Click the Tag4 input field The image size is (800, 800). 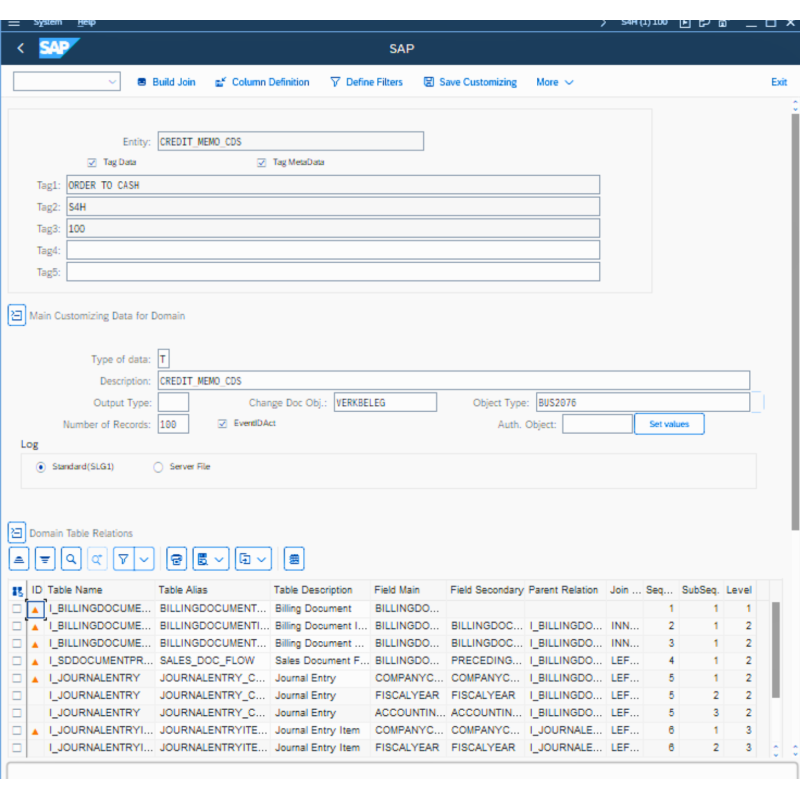333,250
